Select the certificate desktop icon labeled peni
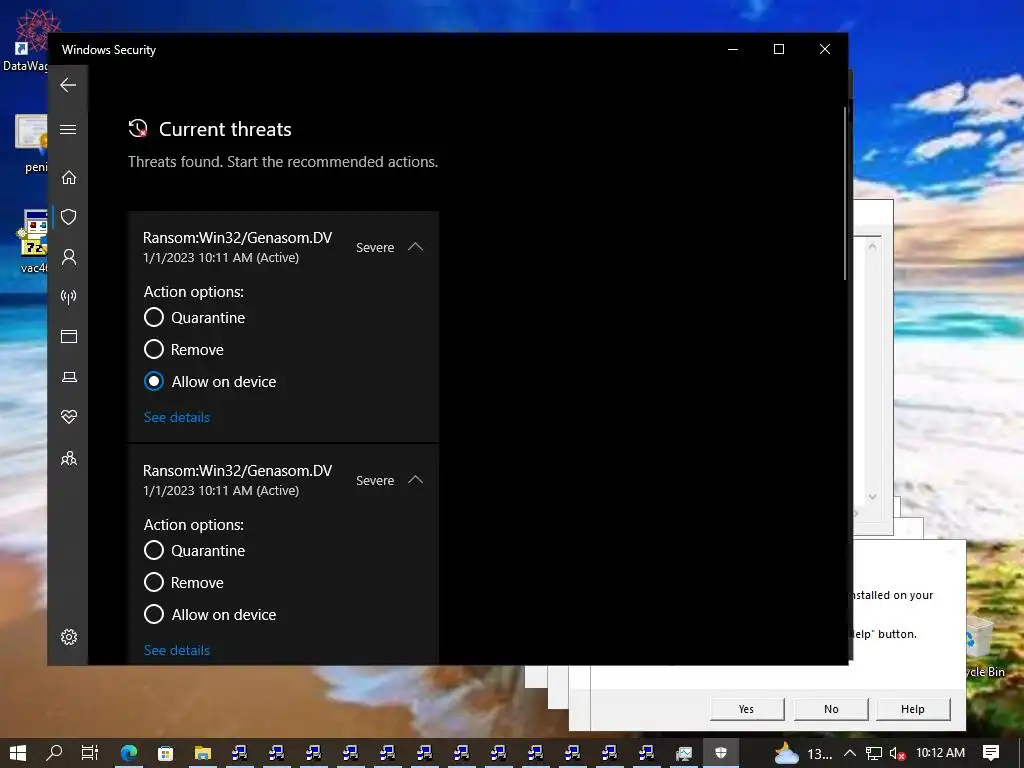Viewport: 1024px width, 768px height. [31, 144]
